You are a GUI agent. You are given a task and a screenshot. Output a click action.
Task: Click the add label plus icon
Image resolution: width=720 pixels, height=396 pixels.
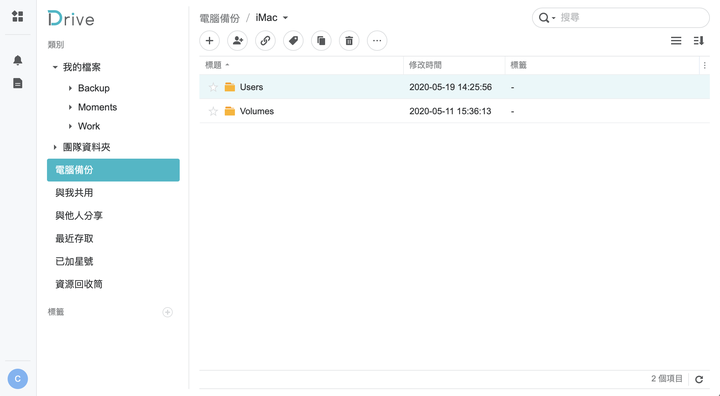tap(168, 312)
